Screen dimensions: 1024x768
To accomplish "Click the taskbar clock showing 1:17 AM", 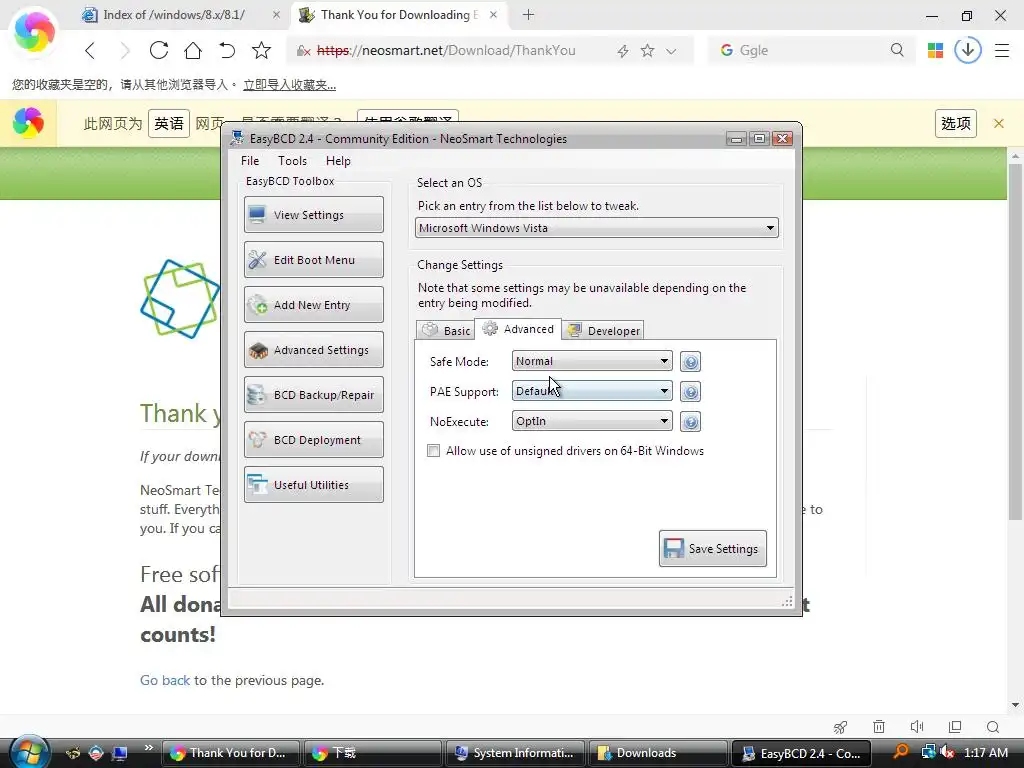I will [x=985, y=753].
